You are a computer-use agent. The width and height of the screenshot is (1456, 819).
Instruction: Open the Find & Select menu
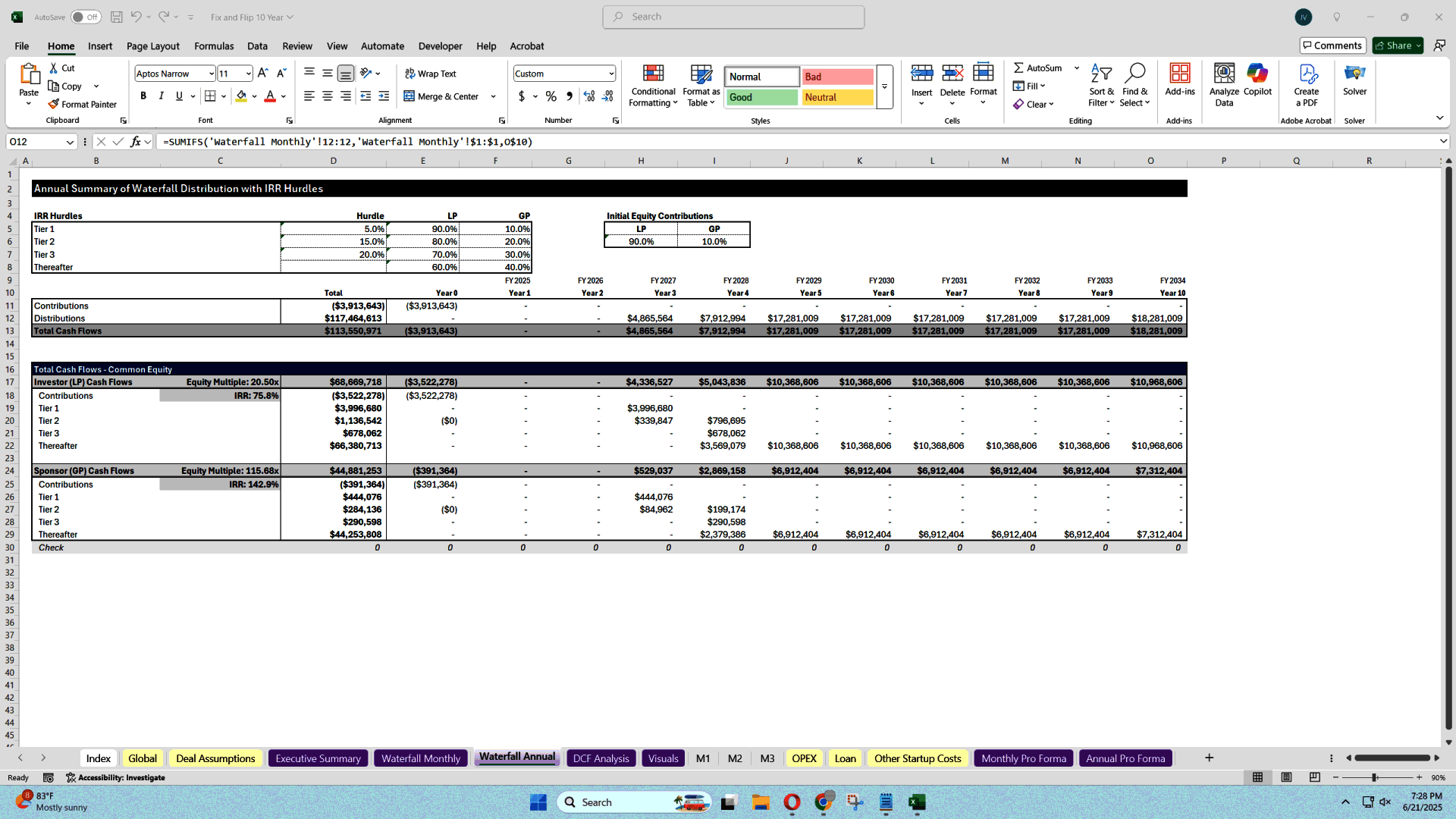[x=1134, y=85]
